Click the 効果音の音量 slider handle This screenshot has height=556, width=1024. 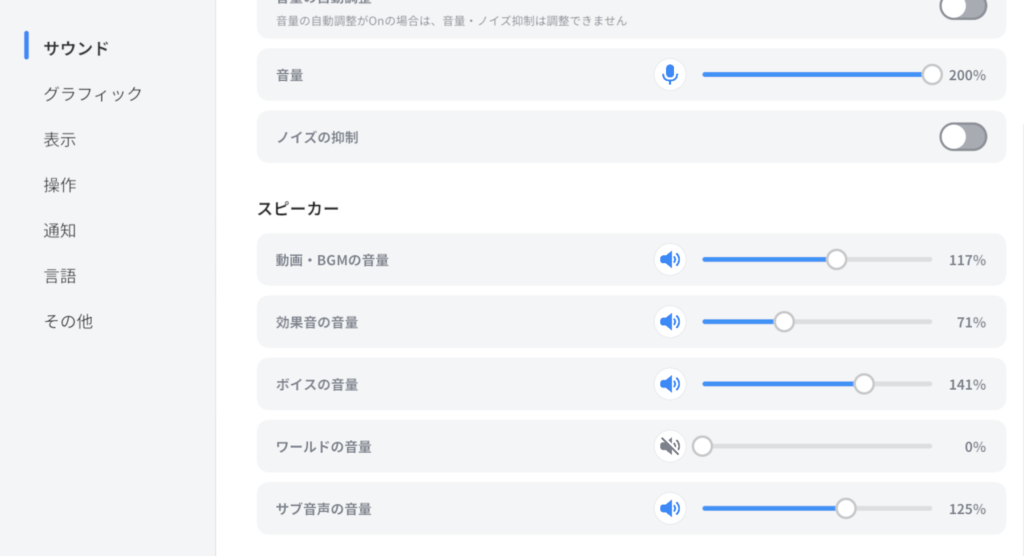(x=784, y=322)
